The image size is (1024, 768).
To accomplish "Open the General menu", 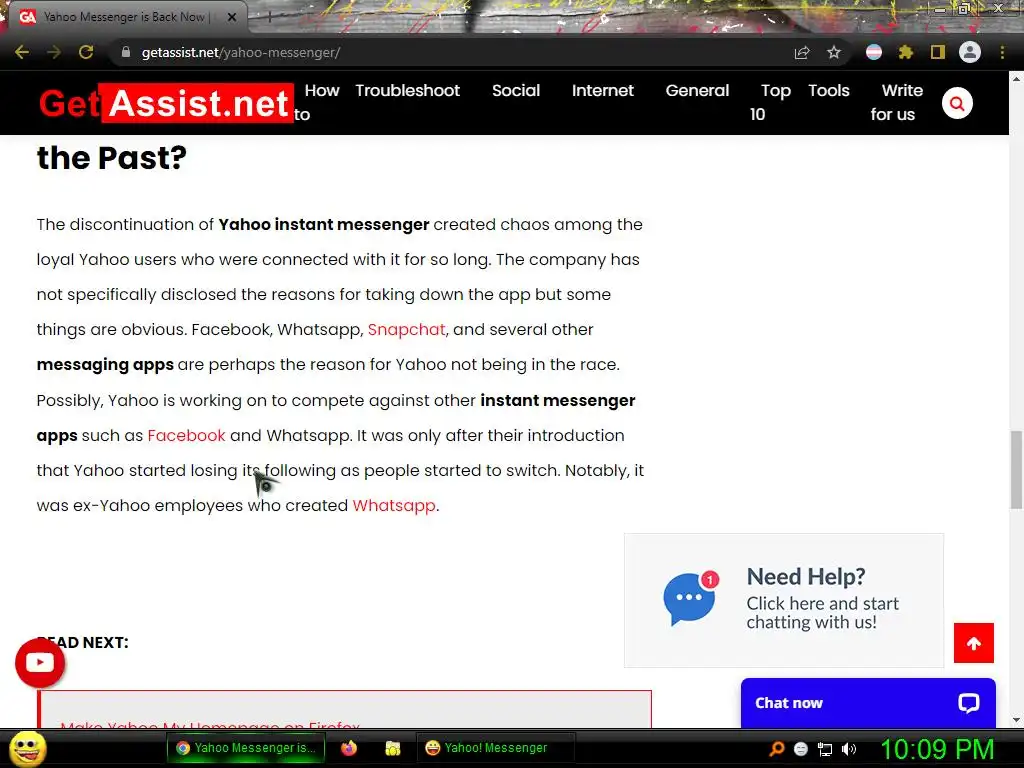I will tap(697, 91).
